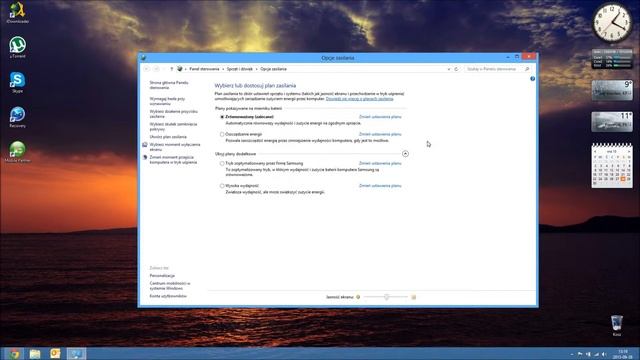Open the Recovery desktop shortcut
The height and width of the screenshot is (360, 640).
pos(17,117)
